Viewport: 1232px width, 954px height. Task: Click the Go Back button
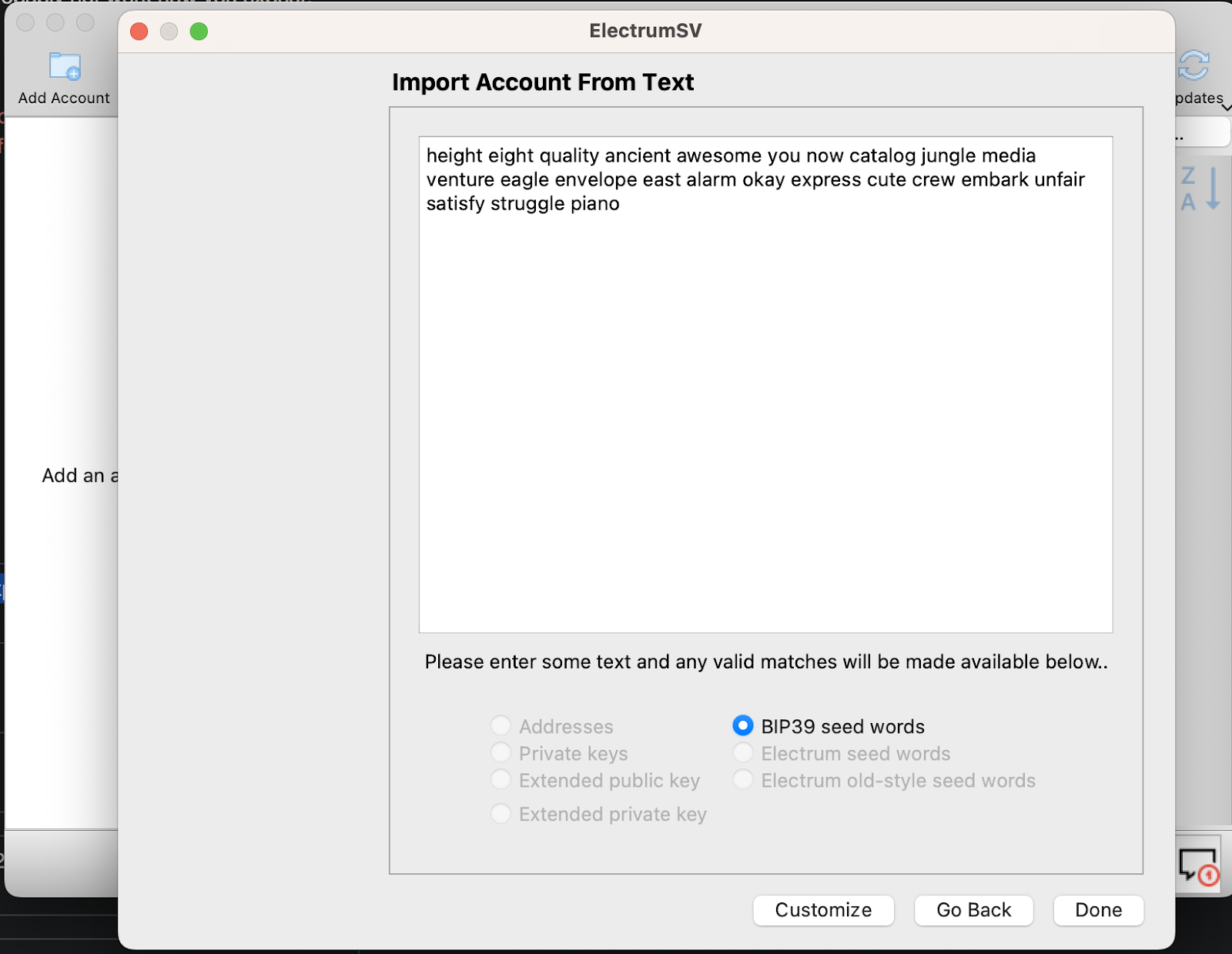(x=973, y=910)
